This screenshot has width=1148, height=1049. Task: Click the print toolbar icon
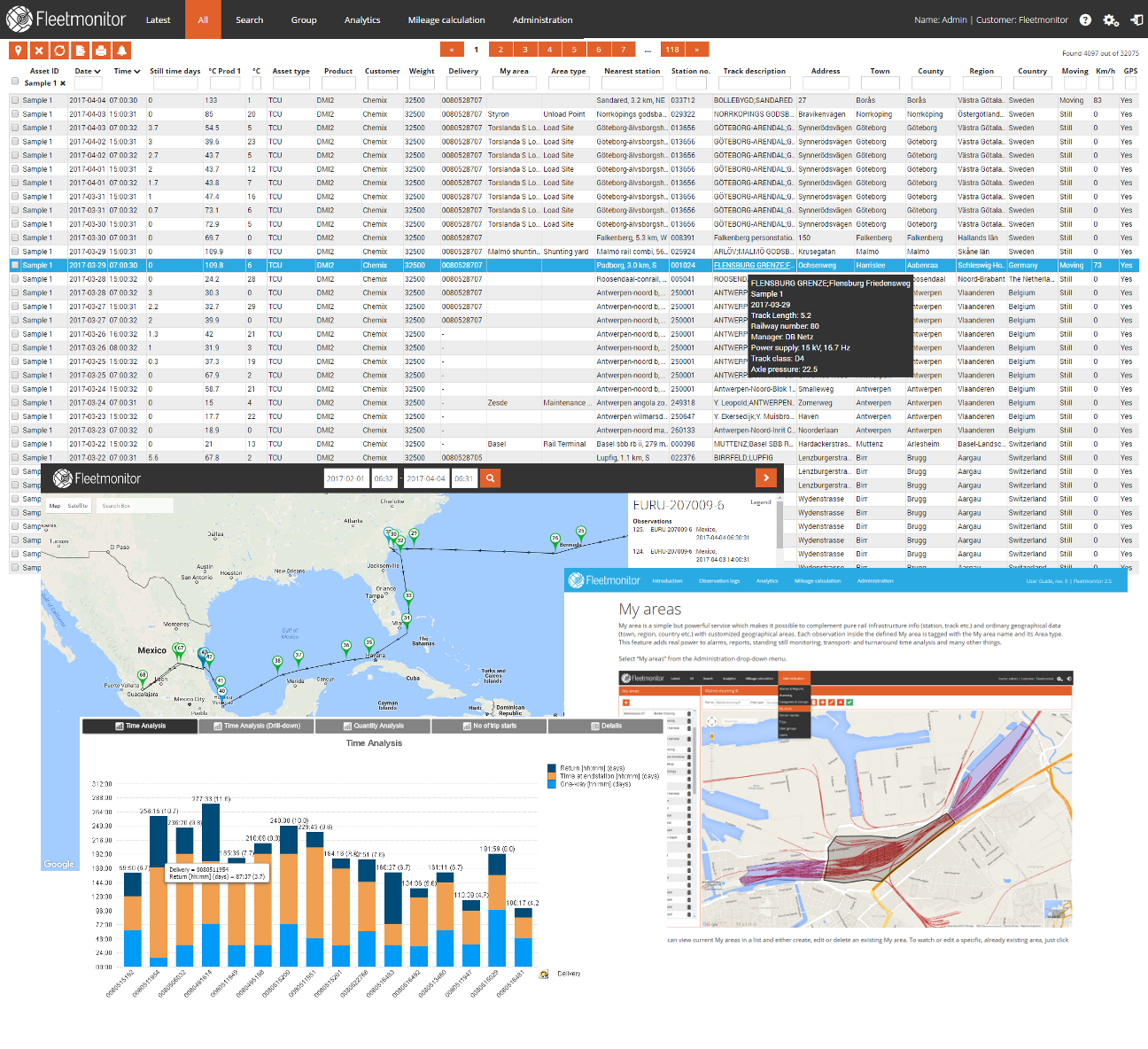(101, 51)
